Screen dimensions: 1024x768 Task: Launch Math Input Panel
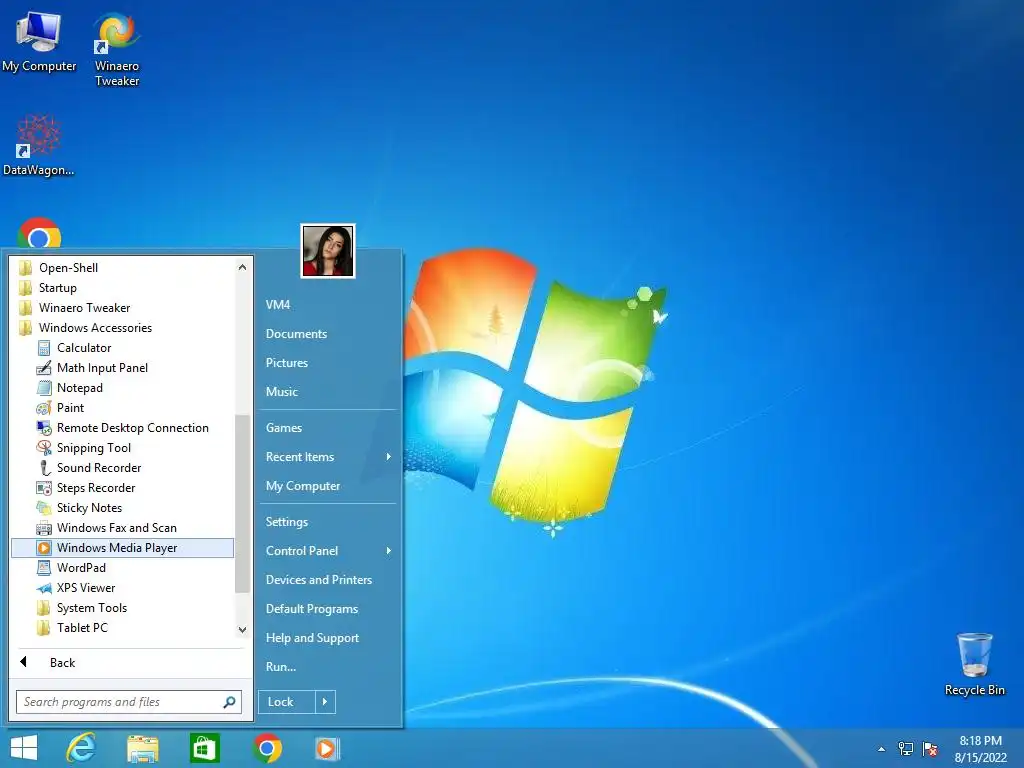click(122, 368)
